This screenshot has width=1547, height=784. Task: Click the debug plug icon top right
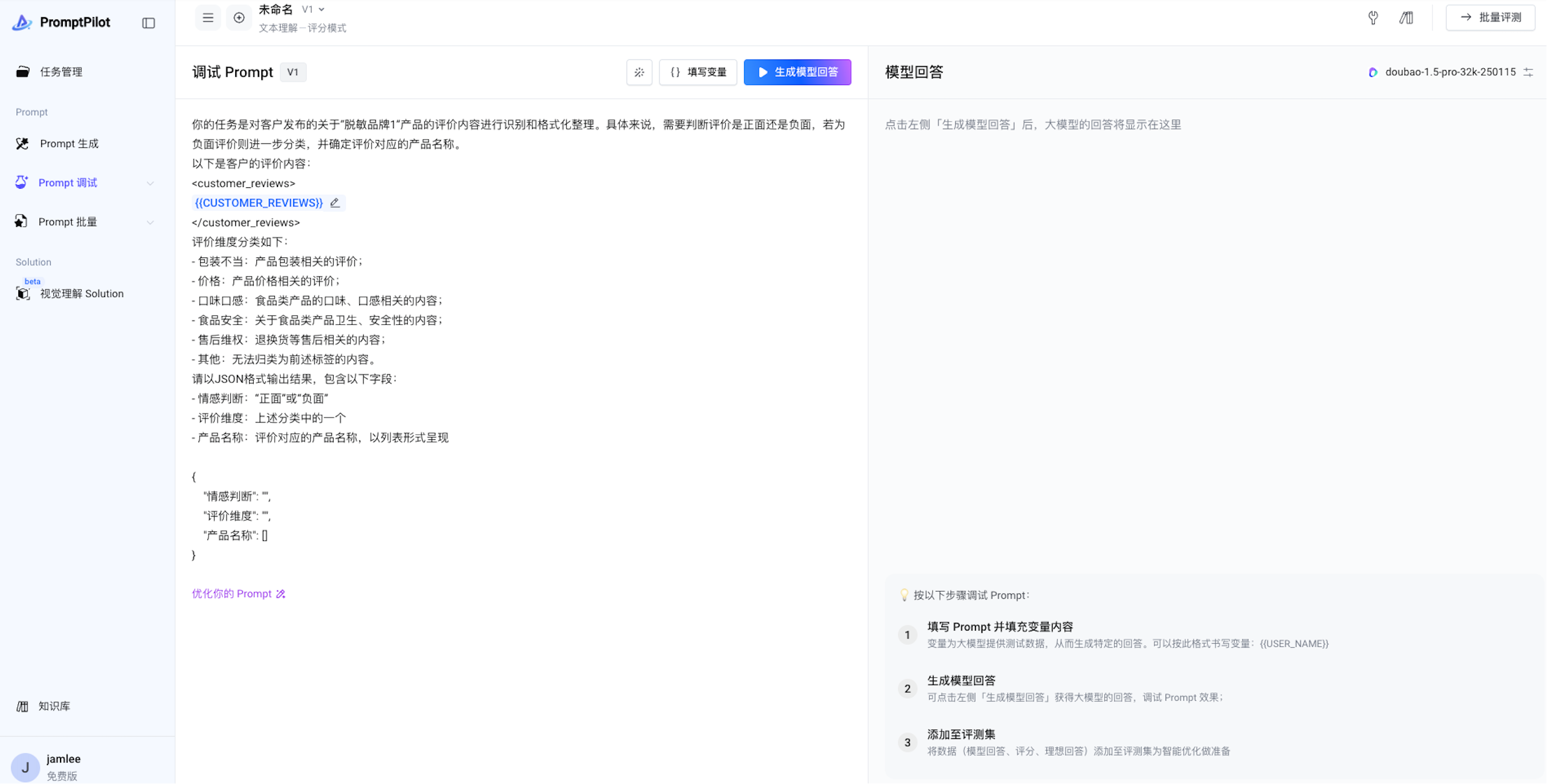[1373, 17]
